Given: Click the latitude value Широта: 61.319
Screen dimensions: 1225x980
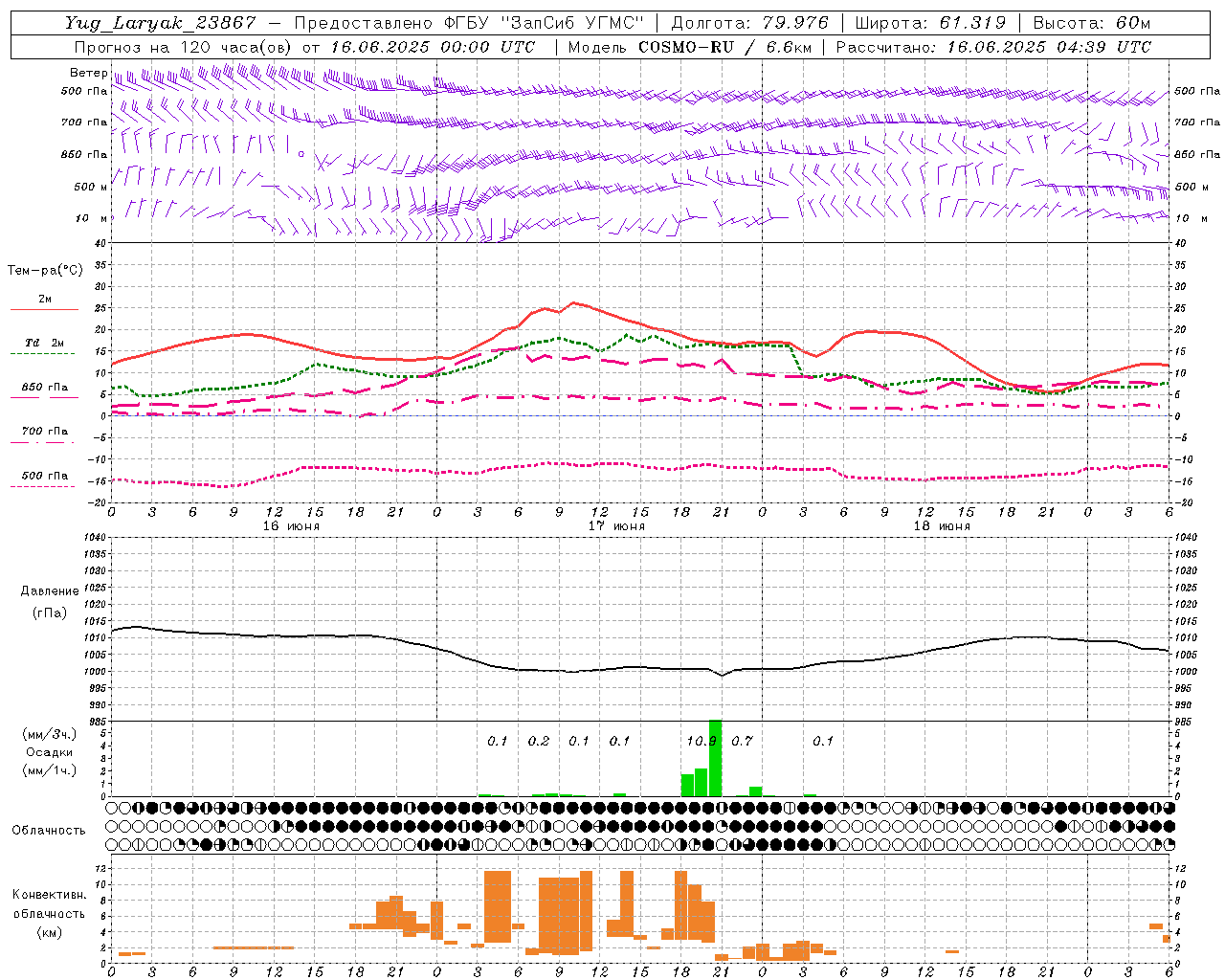Looking at the screenshot, I should [929, 23].
